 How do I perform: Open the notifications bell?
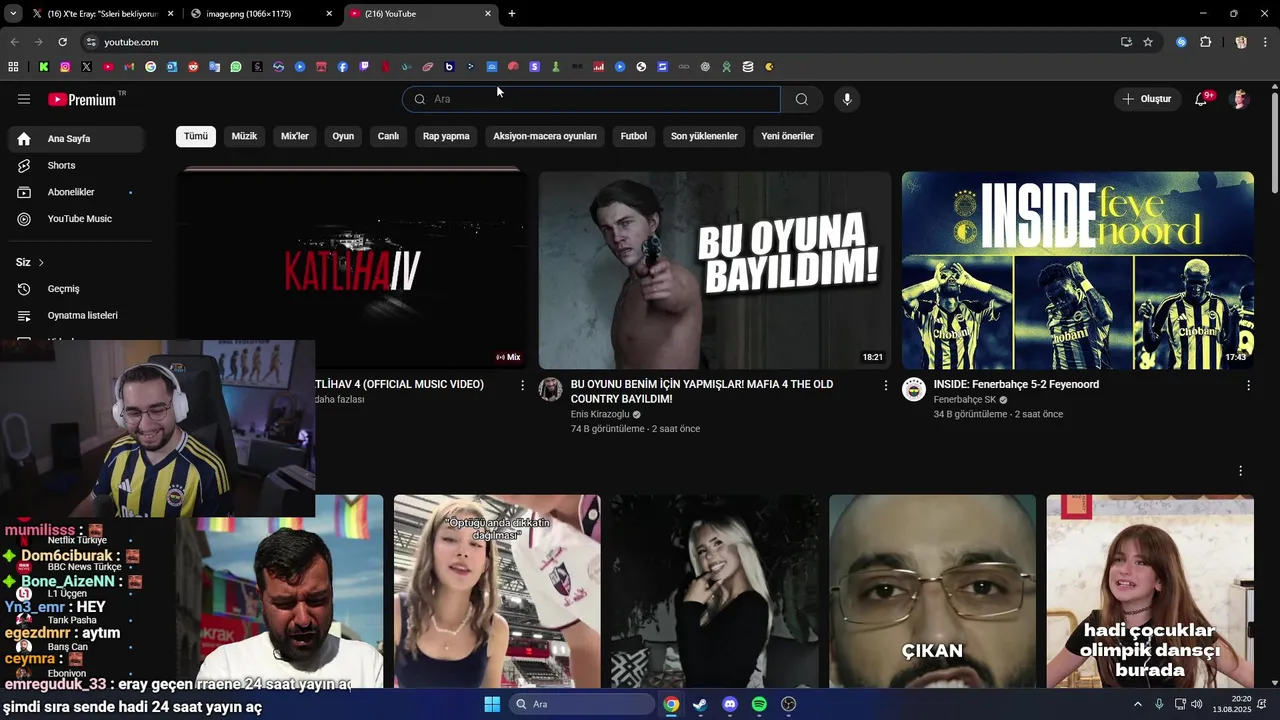click(x=1201, y=99)
